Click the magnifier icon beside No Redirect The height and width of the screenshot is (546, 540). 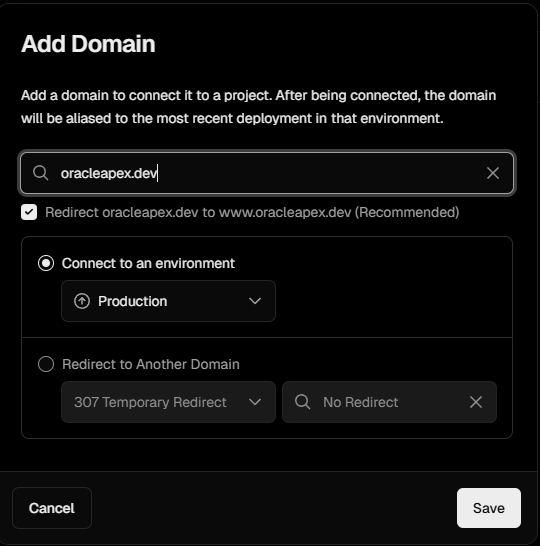click(x=302, y=402)
